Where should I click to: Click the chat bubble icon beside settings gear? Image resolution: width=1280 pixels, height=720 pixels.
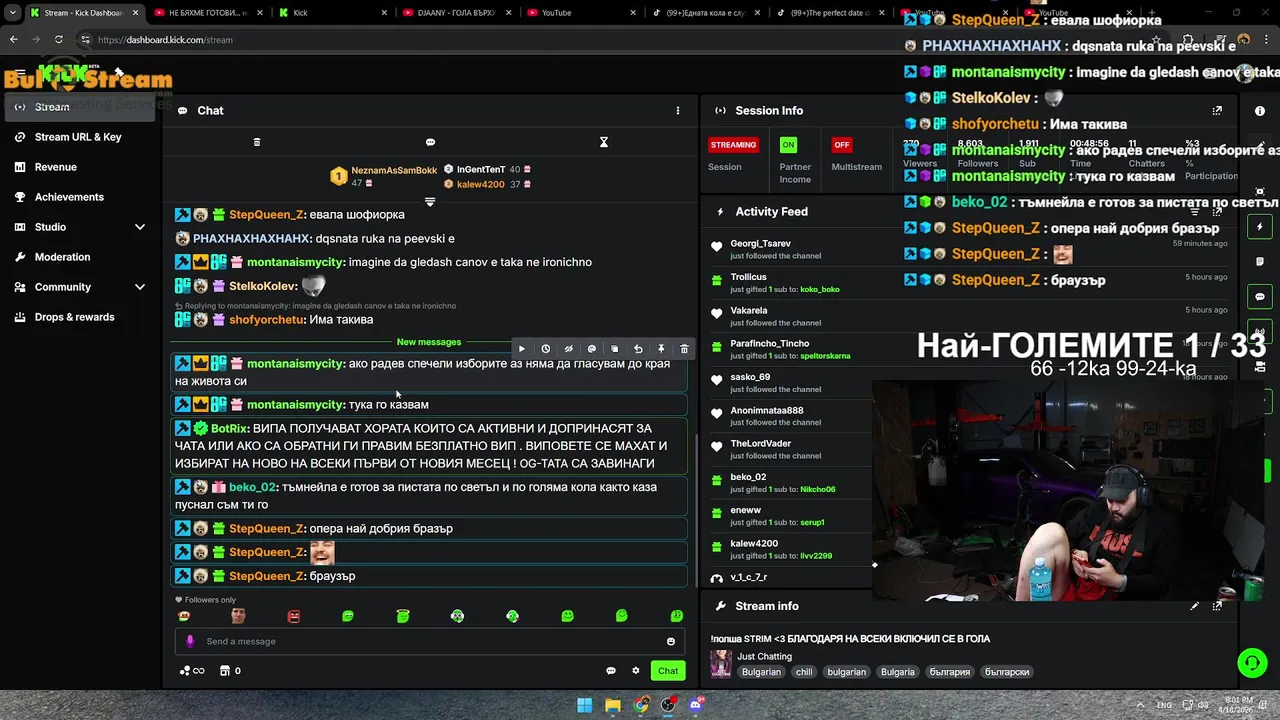pos(611,671)
